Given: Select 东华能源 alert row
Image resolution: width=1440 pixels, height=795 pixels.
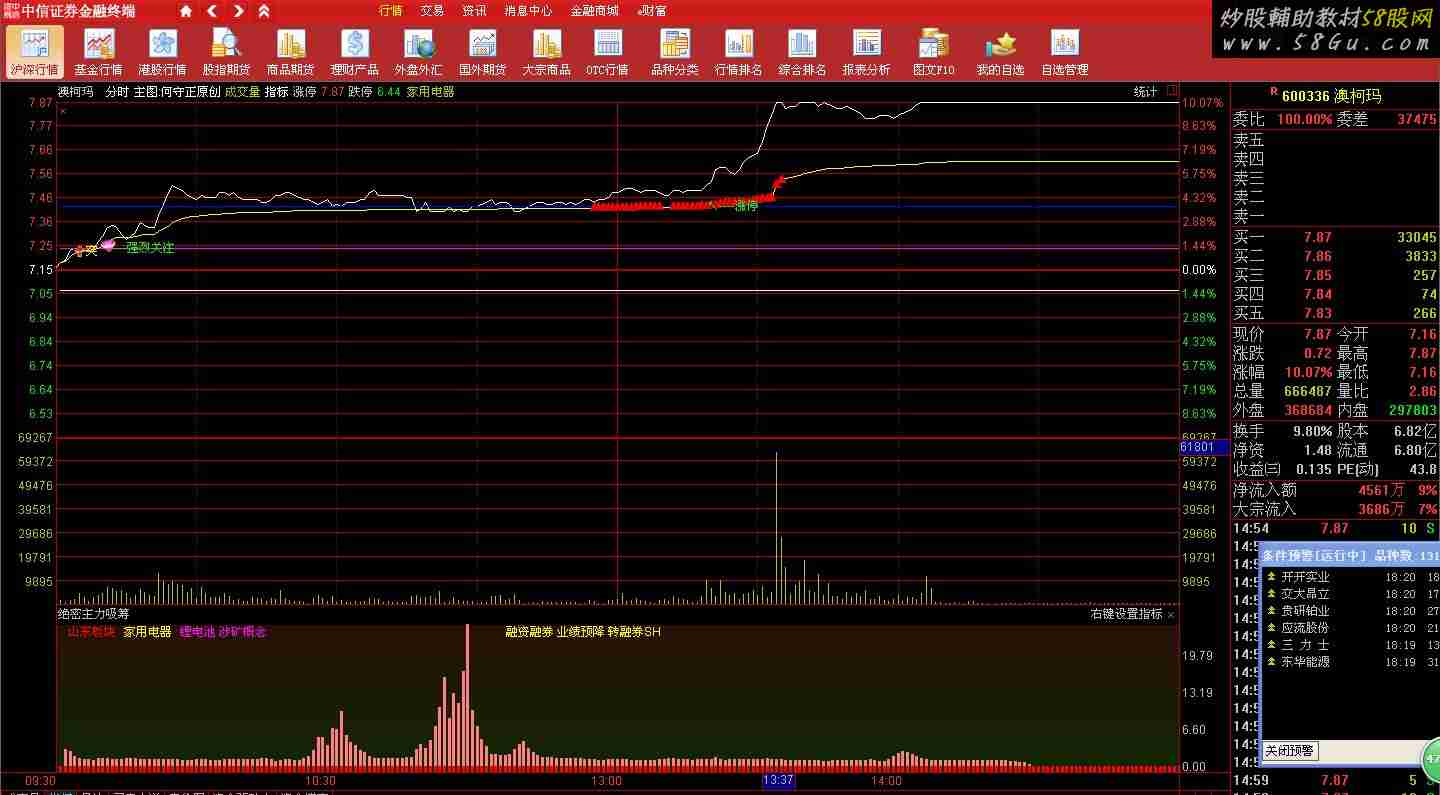Looking at the screenshot, I should [x=1350, y=662].
